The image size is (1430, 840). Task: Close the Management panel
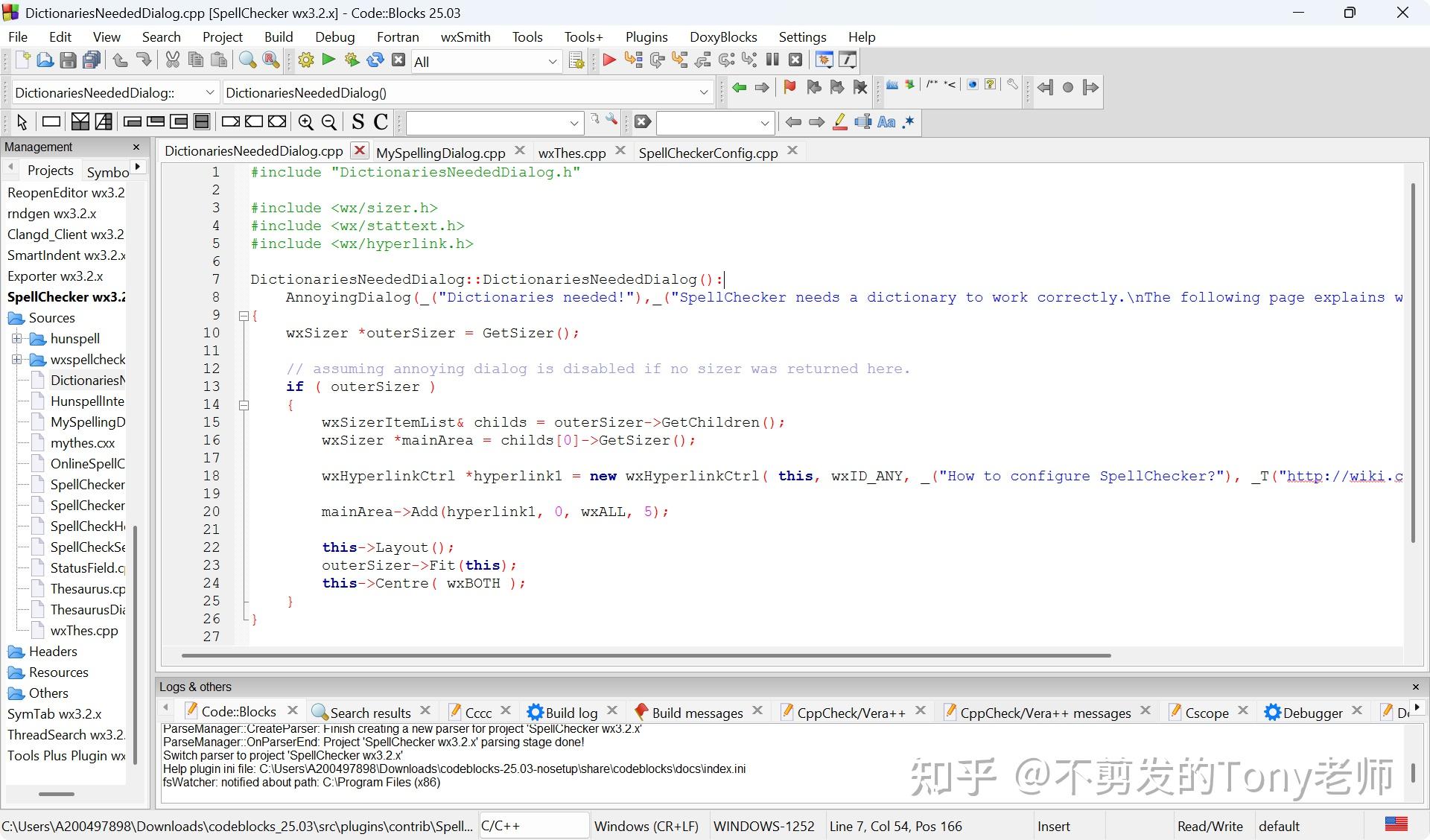[x=136, y=147]
